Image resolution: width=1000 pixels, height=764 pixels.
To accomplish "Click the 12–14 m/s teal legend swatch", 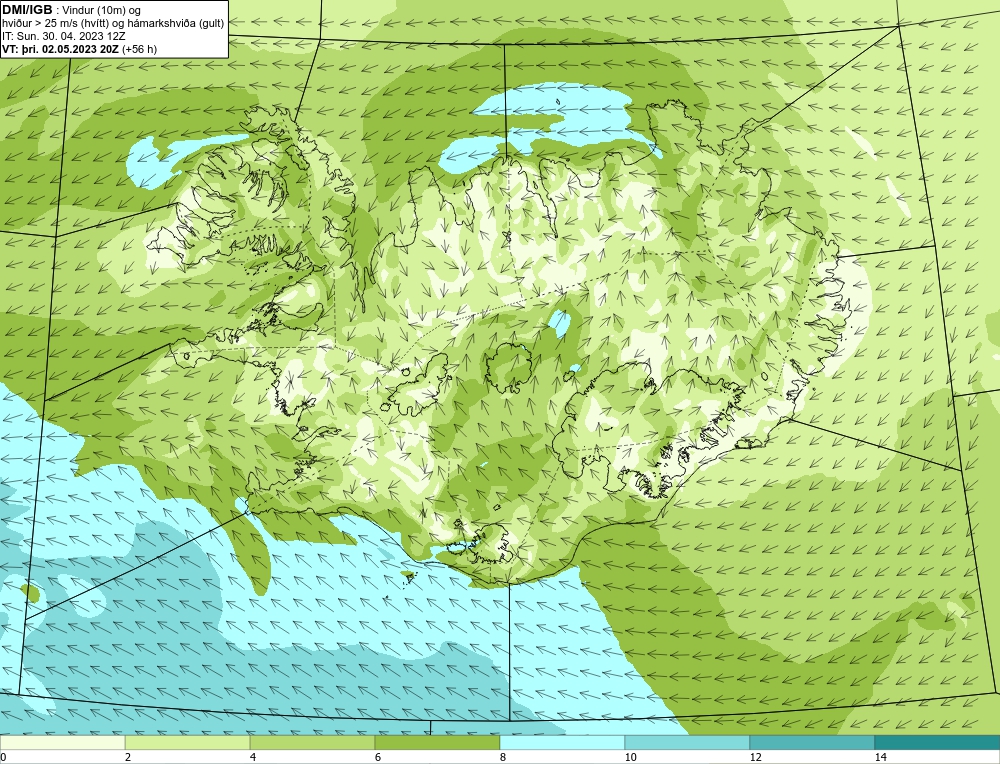I will point(812,743).
